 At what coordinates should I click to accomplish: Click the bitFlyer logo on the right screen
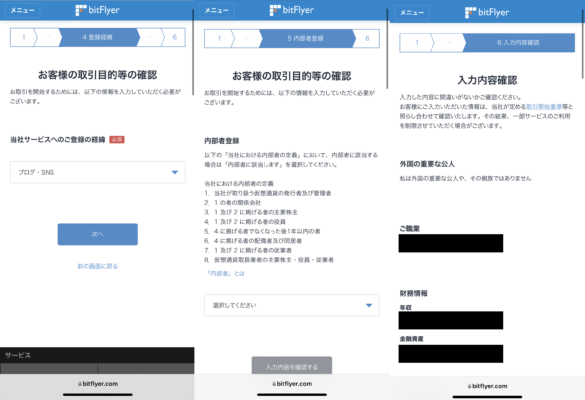coord(487,12)
